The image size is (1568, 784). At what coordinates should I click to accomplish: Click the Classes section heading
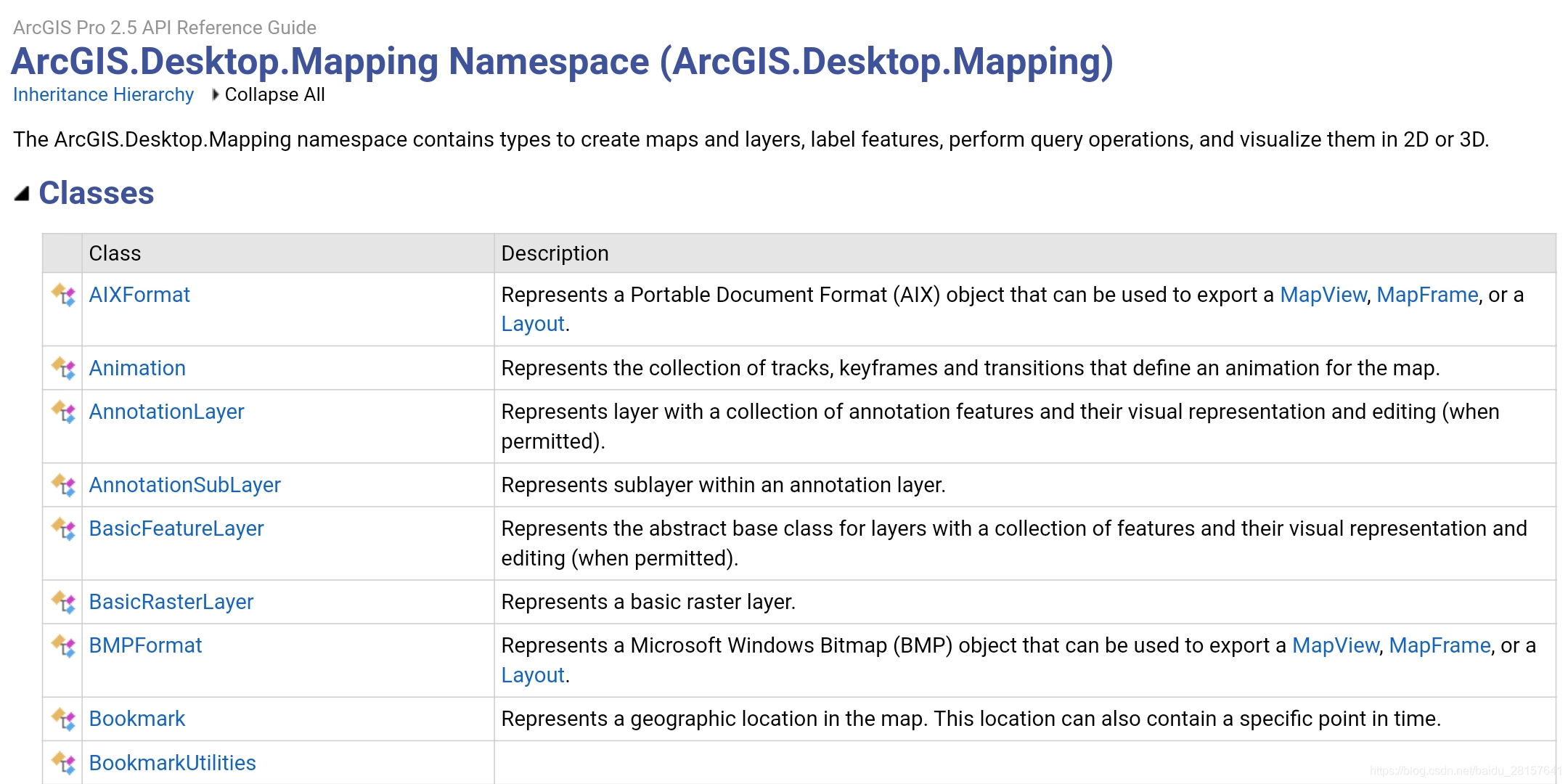pos(96,193)
